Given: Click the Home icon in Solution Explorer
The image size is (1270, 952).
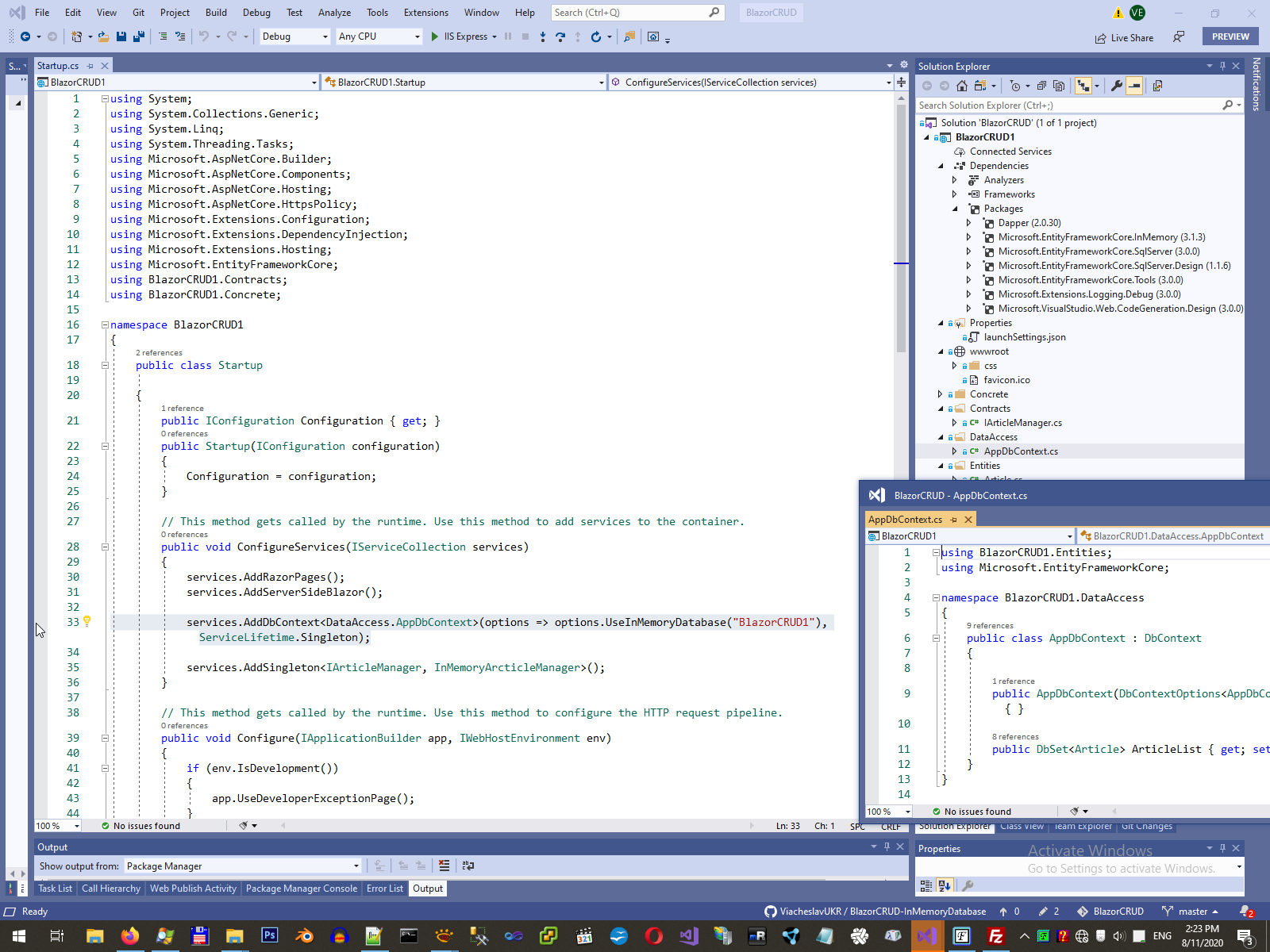Looking at the screenshot, I should [962, 86].
